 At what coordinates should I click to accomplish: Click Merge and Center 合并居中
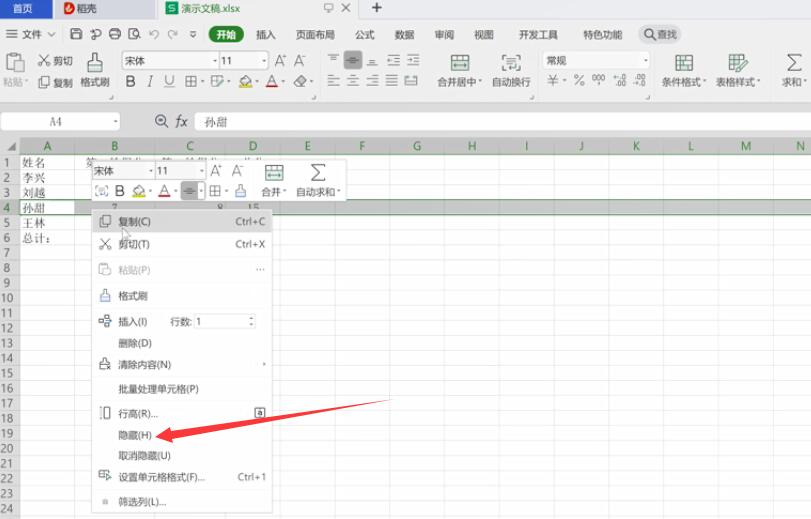459,69
